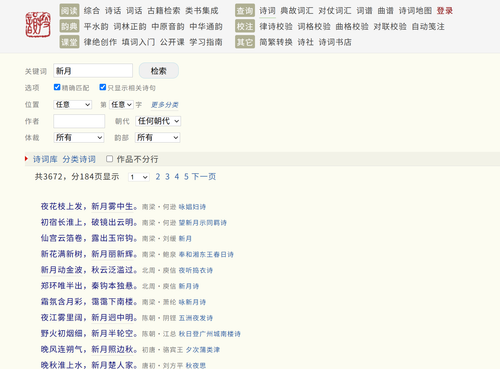
Task: Click the 下一页 next page link
Action: (204, 177)
